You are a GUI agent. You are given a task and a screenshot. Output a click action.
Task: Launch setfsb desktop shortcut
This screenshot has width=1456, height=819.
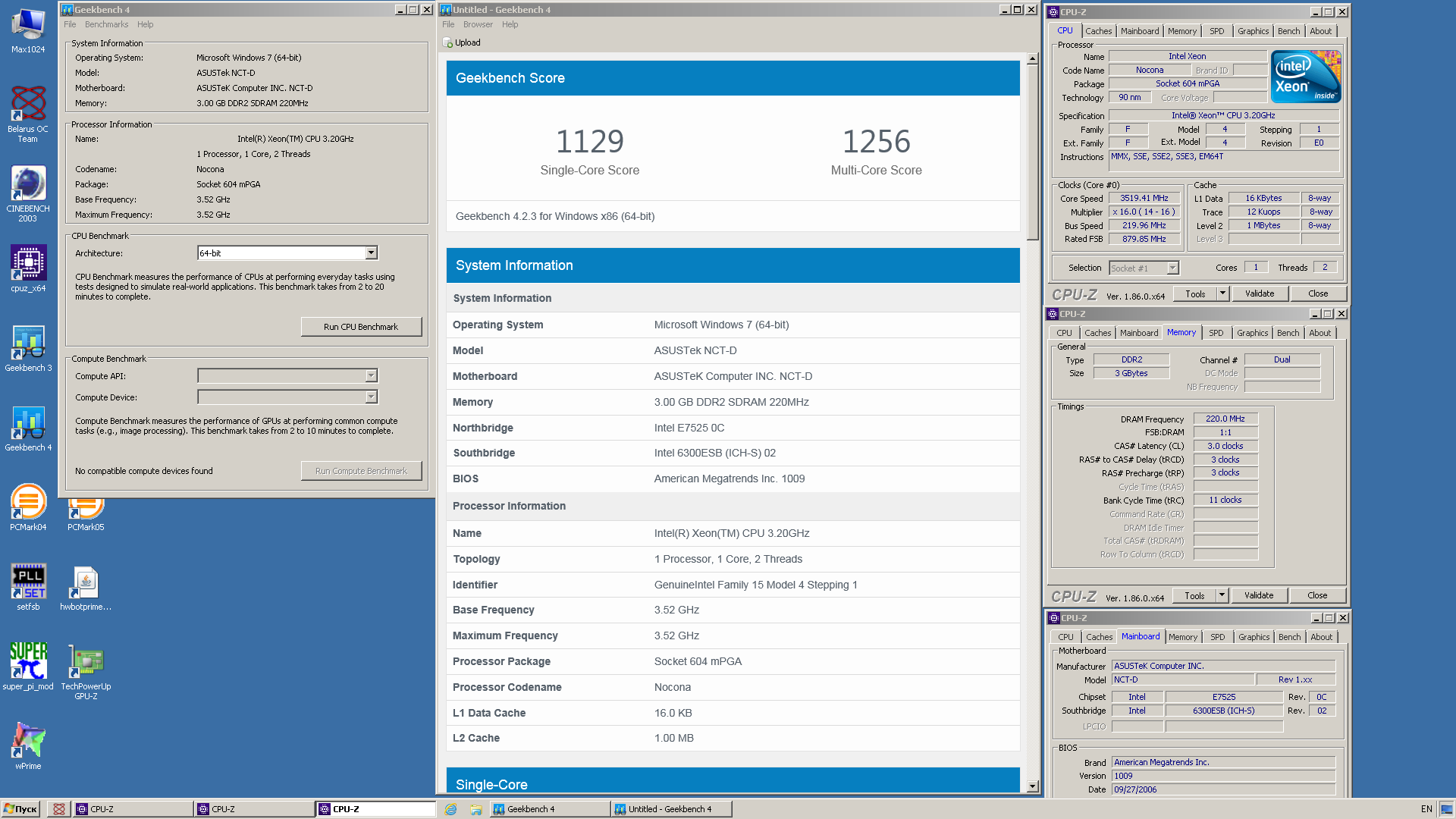(x=28, y=587)
